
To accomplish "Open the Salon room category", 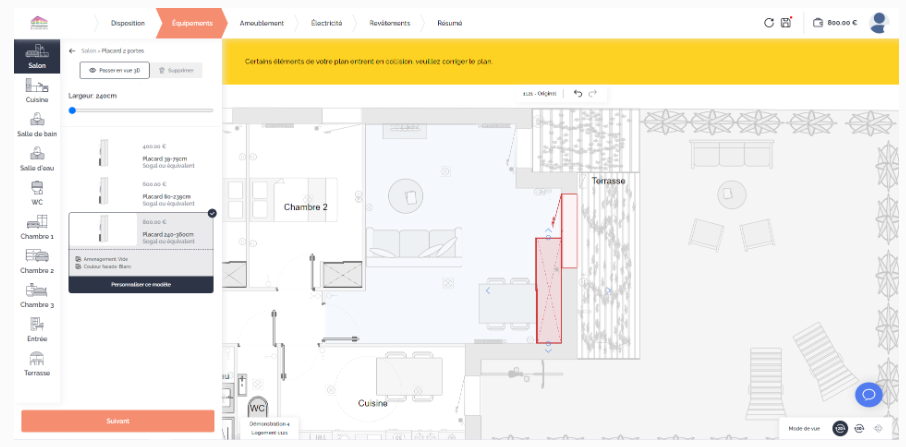I will [37, 56].
